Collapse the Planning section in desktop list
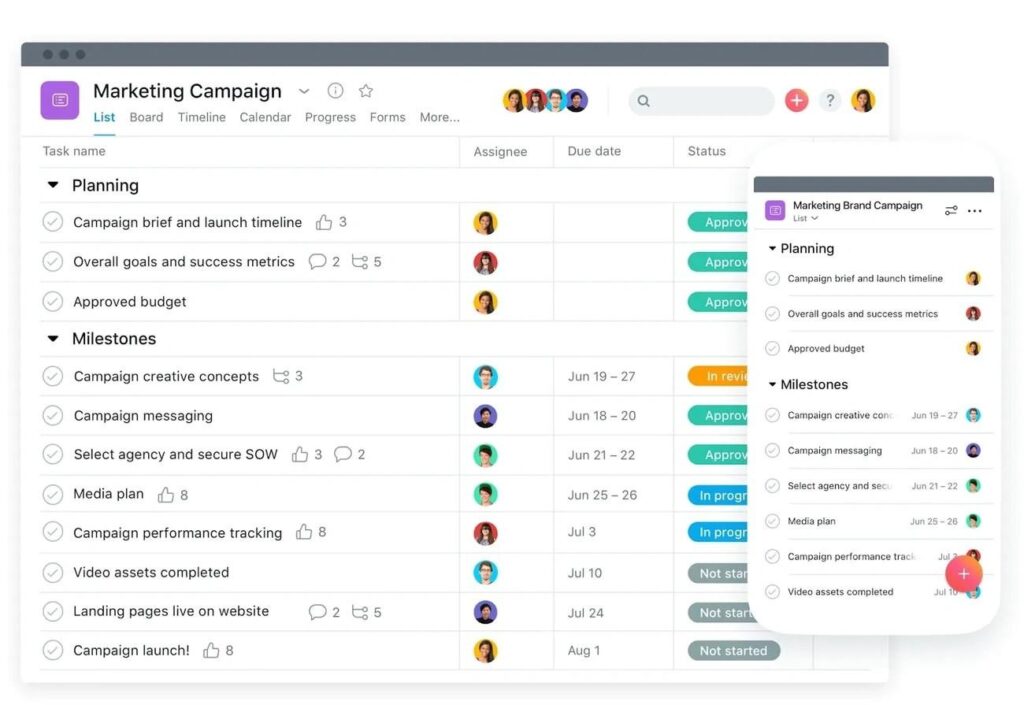The image size is (1024, 705). 53,186
